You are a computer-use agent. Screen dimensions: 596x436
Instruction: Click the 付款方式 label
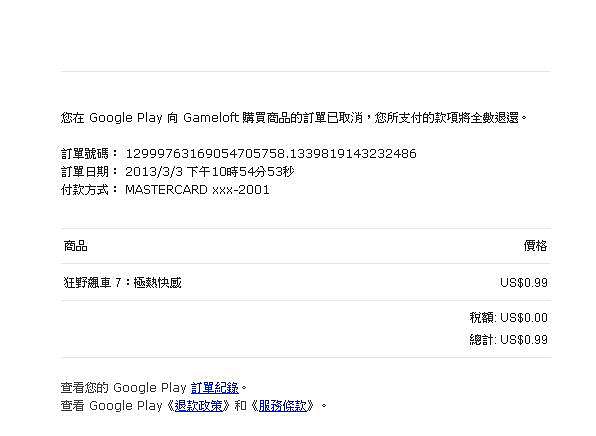pyautogui.click(x=85, y=190)
